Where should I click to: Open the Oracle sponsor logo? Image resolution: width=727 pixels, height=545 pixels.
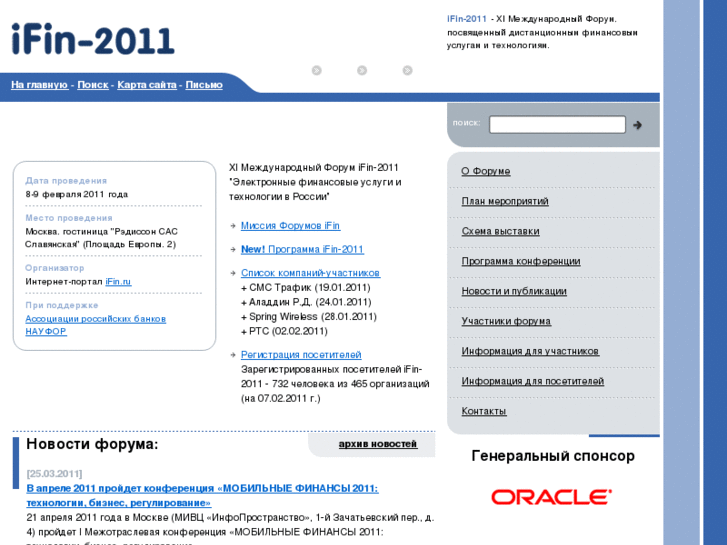pos(552,497)
